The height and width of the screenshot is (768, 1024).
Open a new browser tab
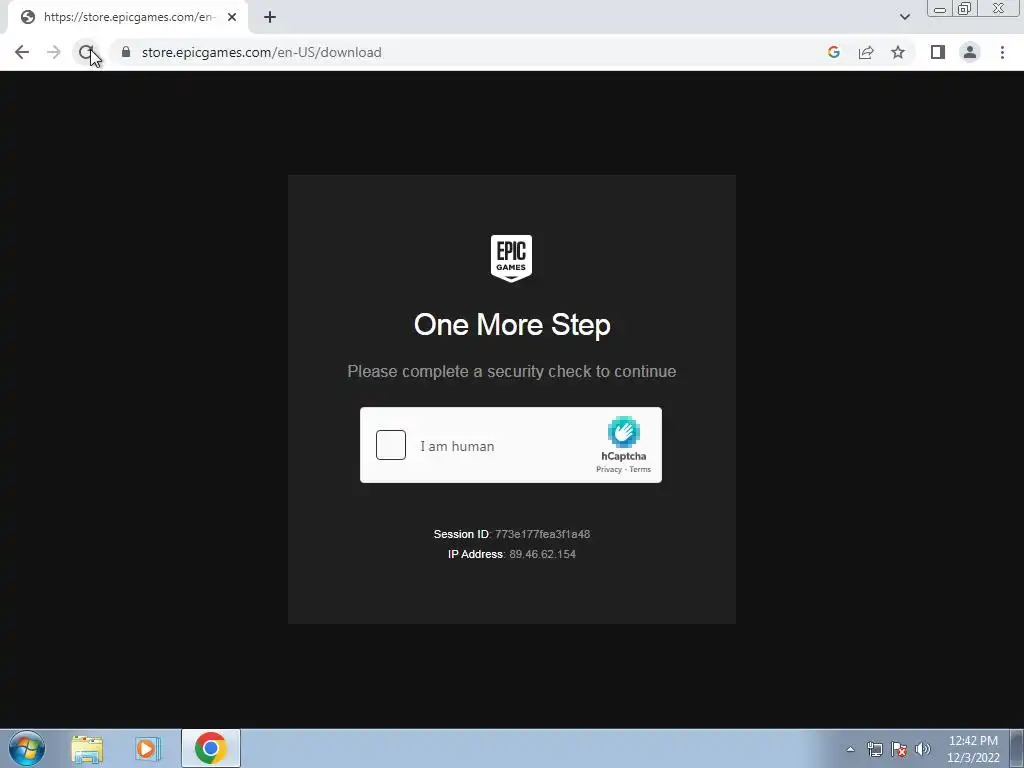tap(270, 17)
